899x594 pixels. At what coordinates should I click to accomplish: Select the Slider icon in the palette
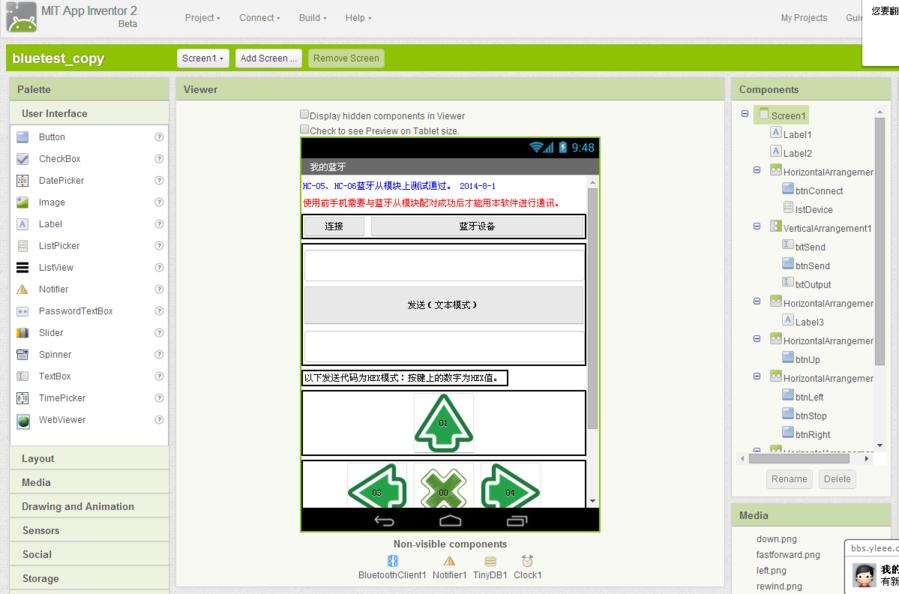23,333
